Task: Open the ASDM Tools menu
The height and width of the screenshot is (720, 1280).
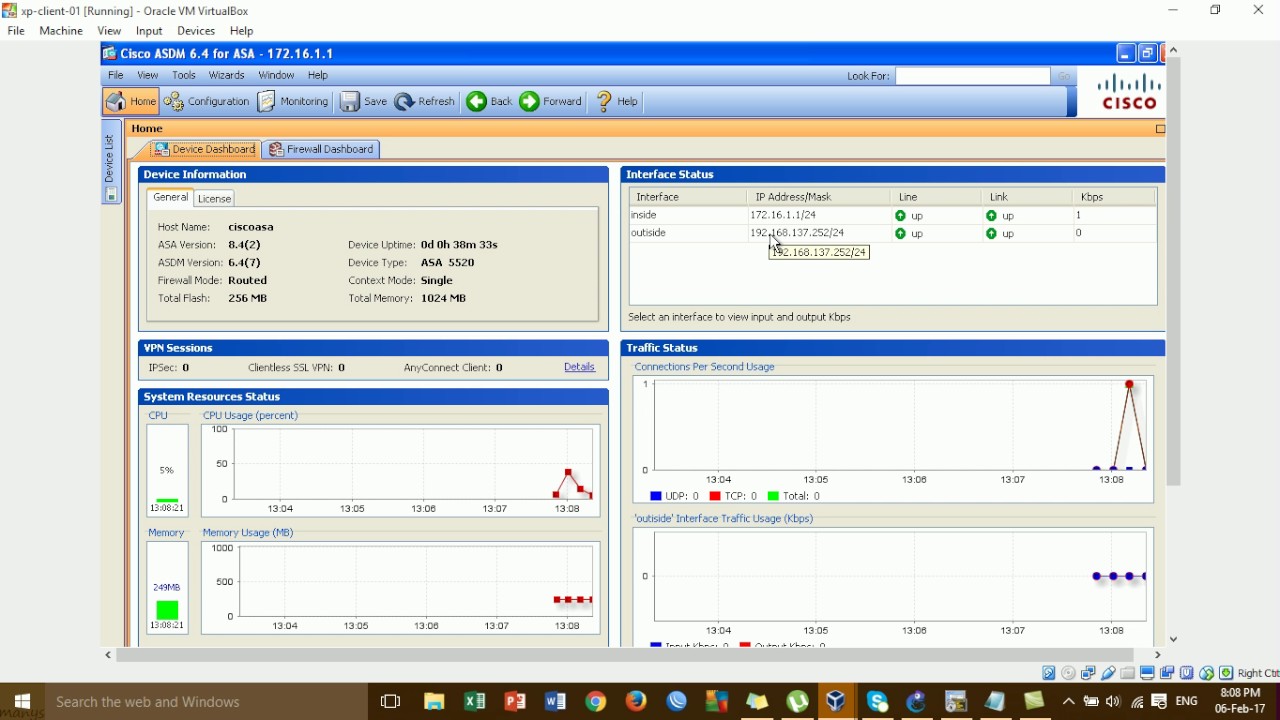Action: [x=184, y=75]
